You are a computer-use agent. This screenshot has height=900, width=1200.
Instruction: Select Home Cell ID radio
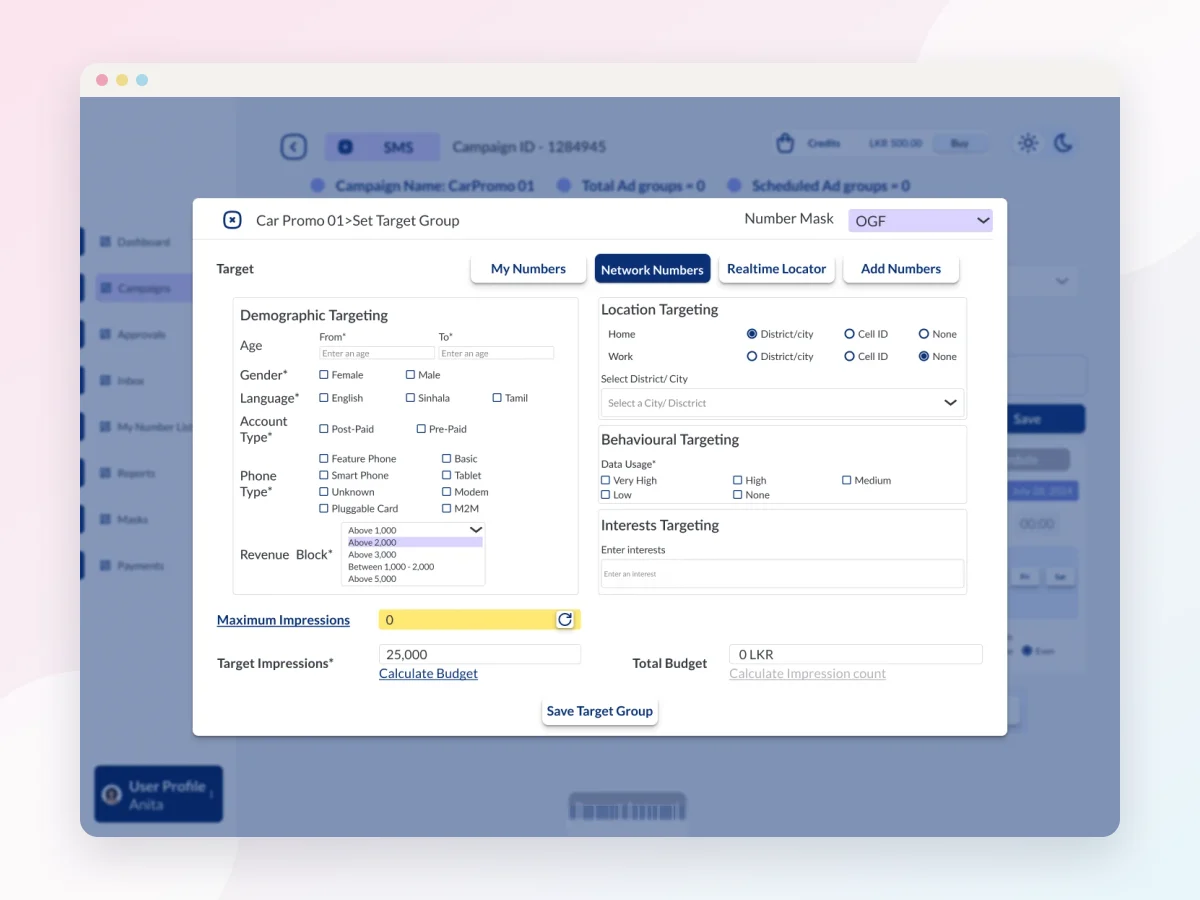[849, 334]
